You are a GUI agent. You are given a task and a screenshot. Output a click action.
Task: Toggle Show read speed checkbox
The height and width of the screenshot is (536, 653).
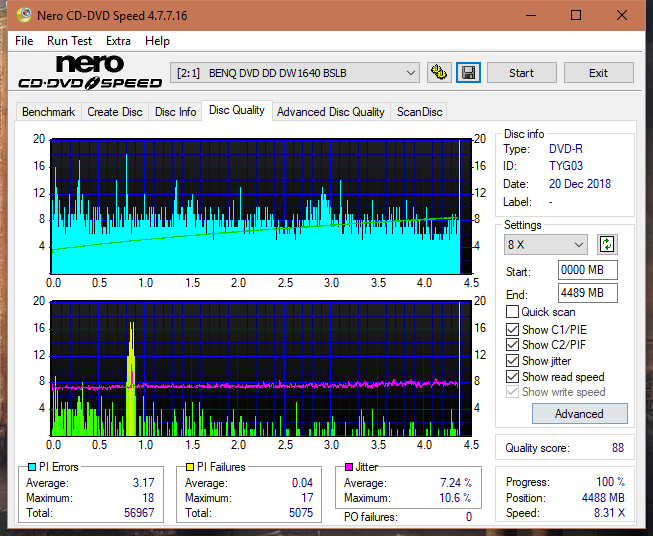point(512,376)
